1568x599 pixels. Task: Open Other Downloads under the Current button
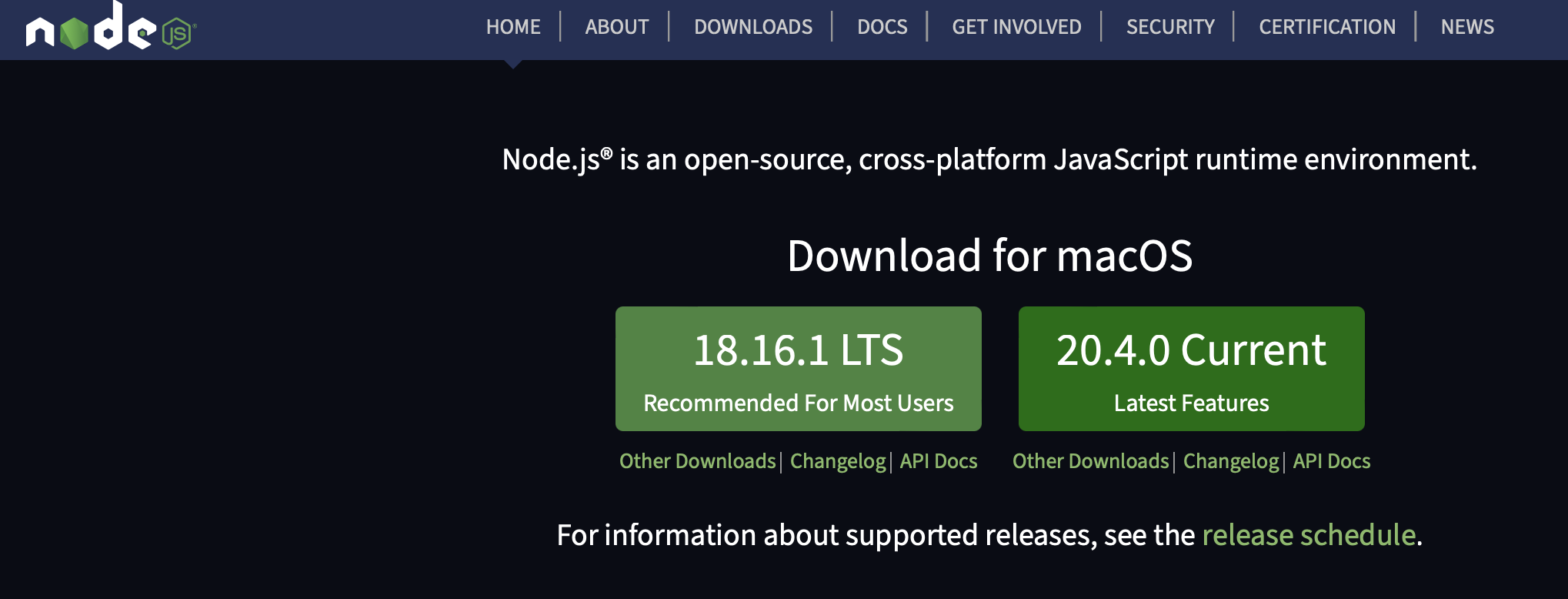click(1091, 461)
